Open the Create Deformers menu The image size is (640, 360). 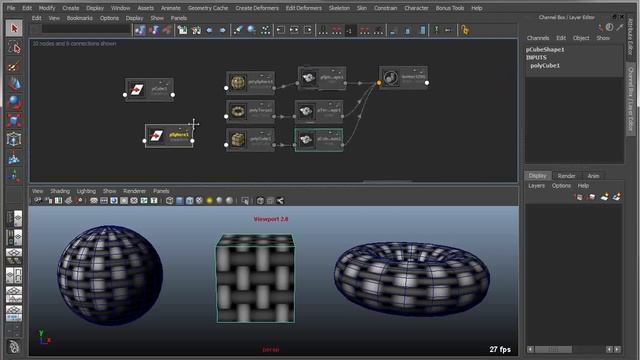[x=257, y=8]
